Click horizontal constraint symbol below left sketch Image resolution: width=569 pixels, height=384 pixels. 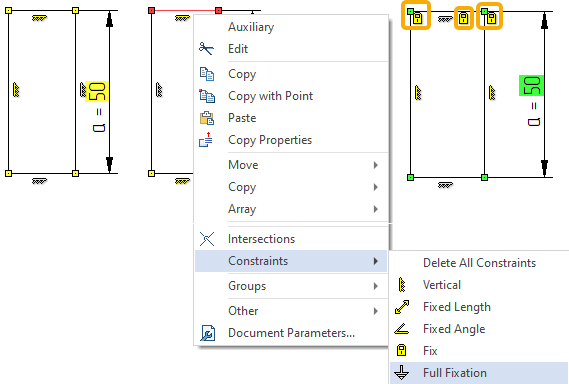[39, 181]
